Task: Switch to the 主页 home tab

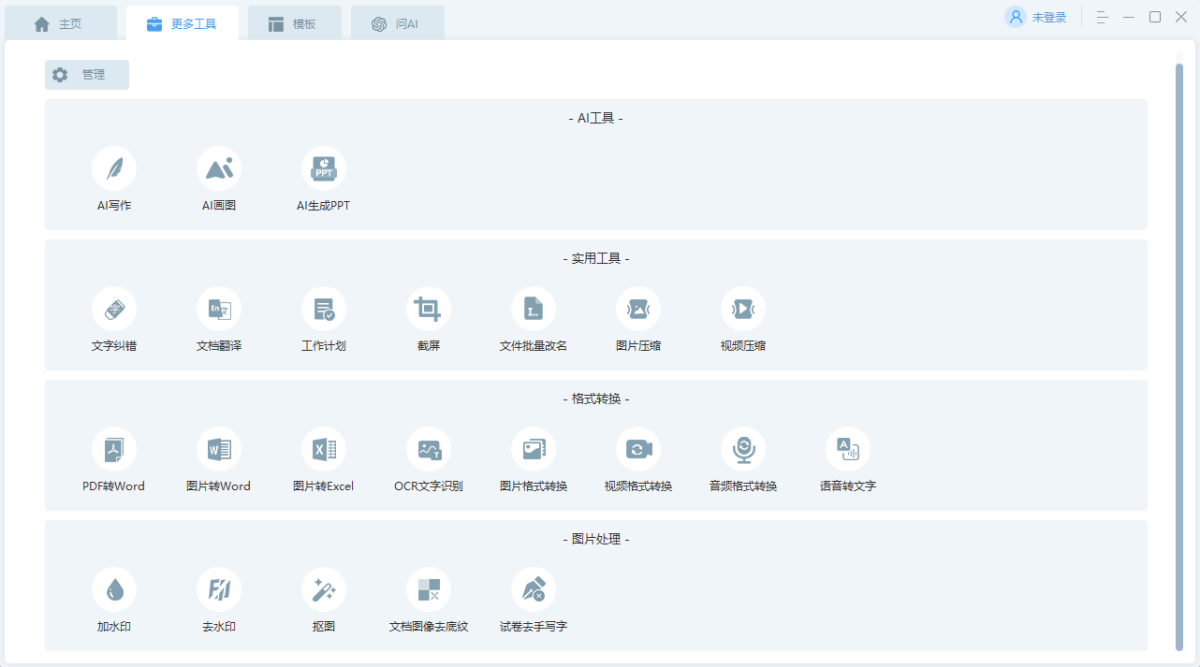Action: point(59,24)
